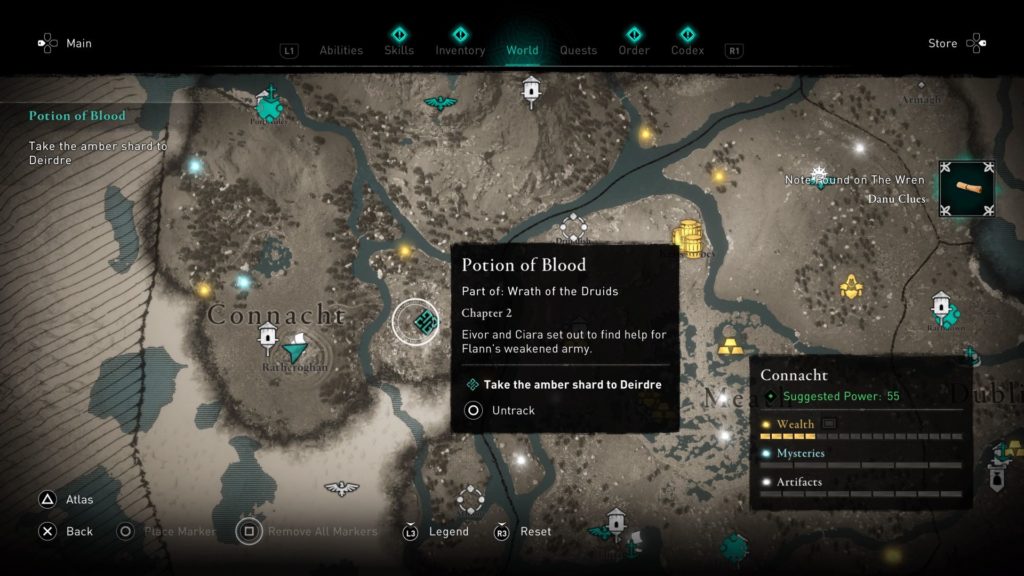1024x576 pixels.
Task: Click the teal player arrow near Rathcroghan
Action: 296,349
